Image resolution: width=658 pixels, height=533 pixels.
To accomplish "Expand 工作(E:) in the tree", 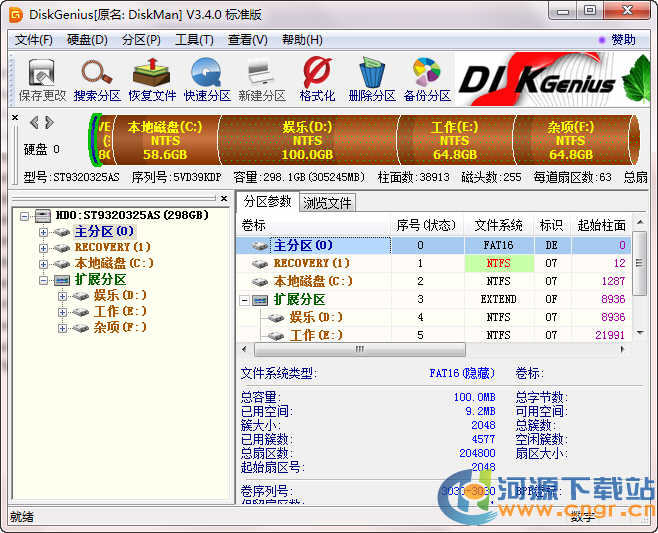I will (62, 312).
